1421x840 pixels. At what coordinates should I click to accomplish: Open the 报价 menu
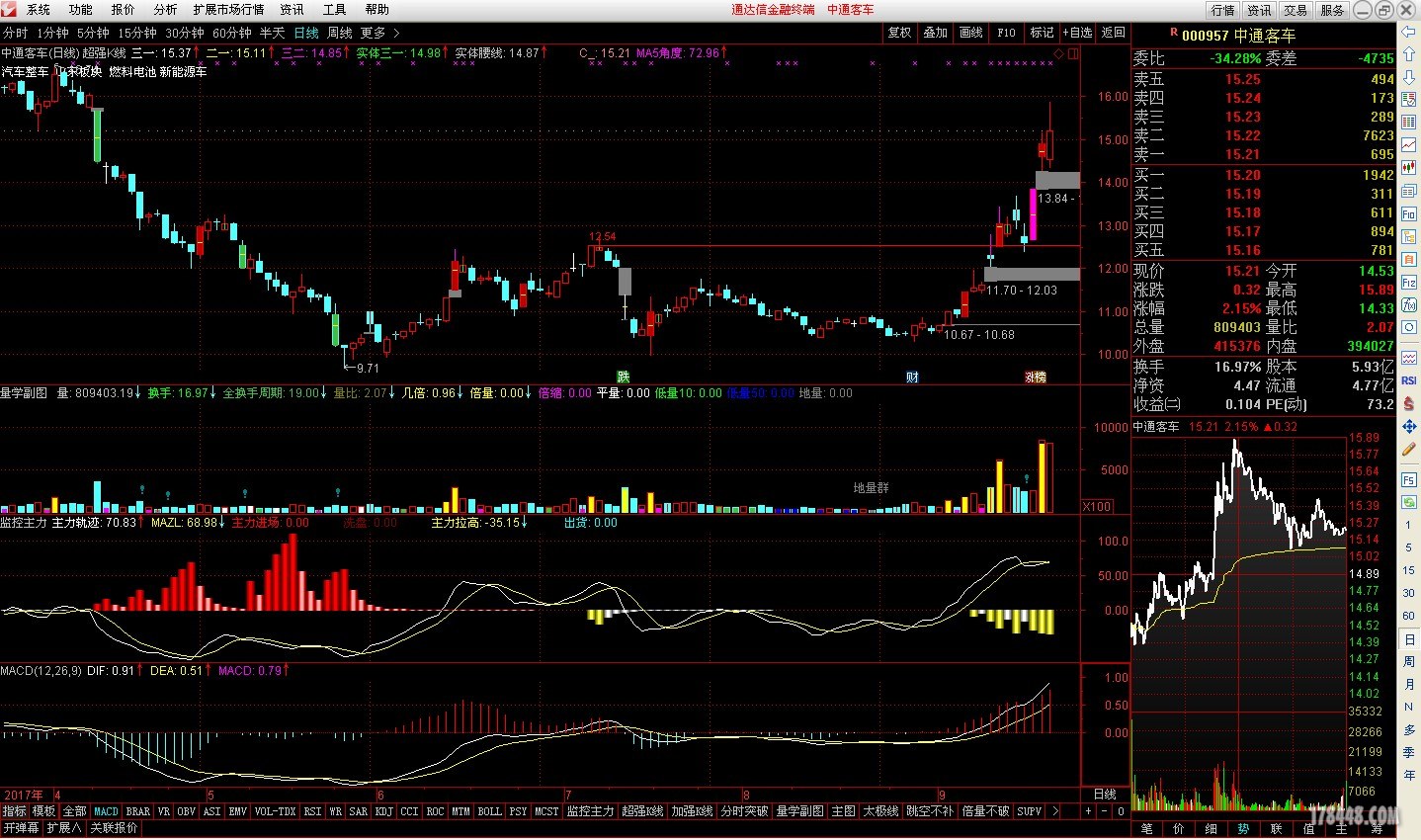tap(124, 9)
